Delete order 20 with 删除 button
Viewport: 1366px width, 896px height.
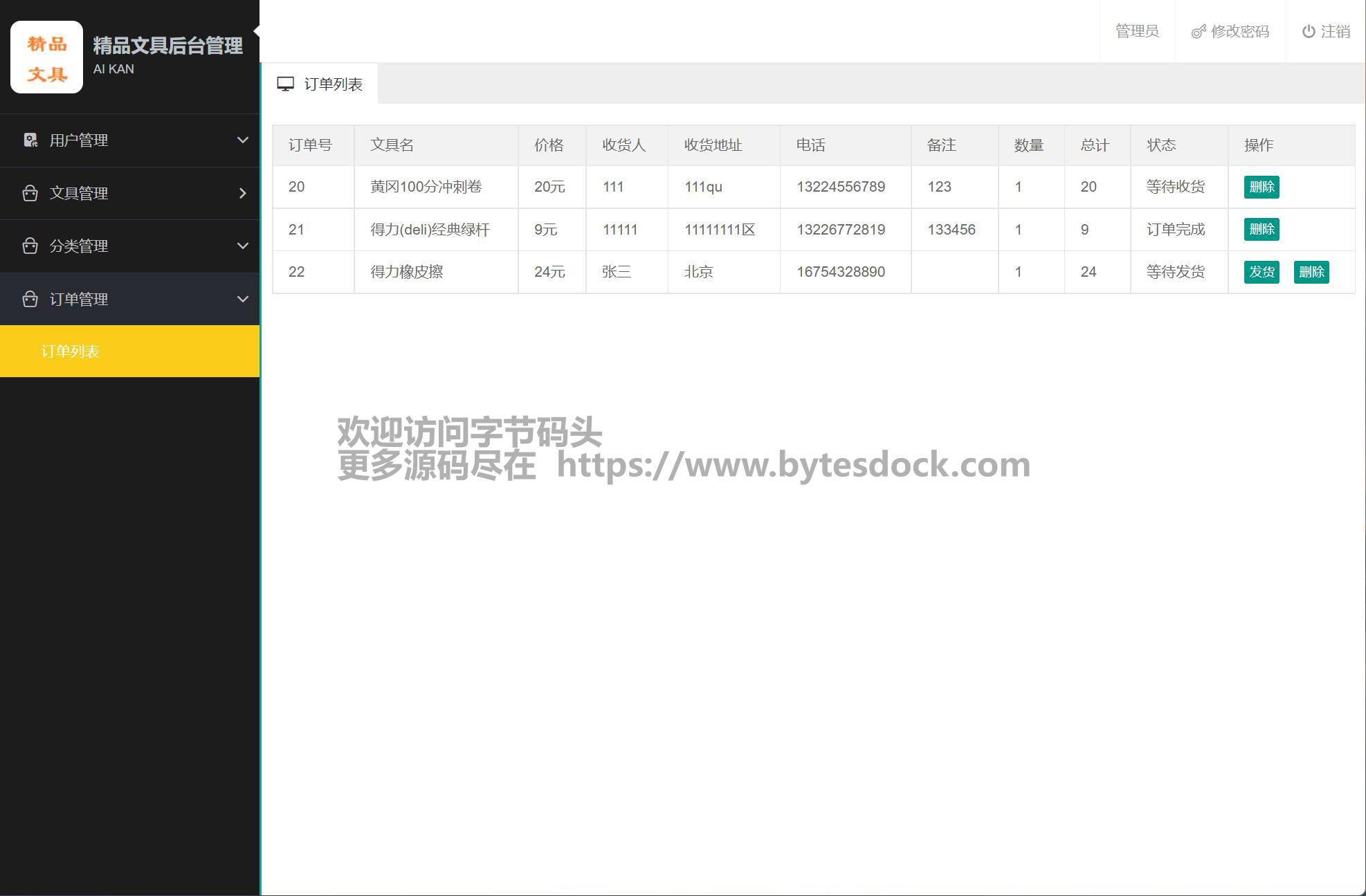tap(1261, 187)
